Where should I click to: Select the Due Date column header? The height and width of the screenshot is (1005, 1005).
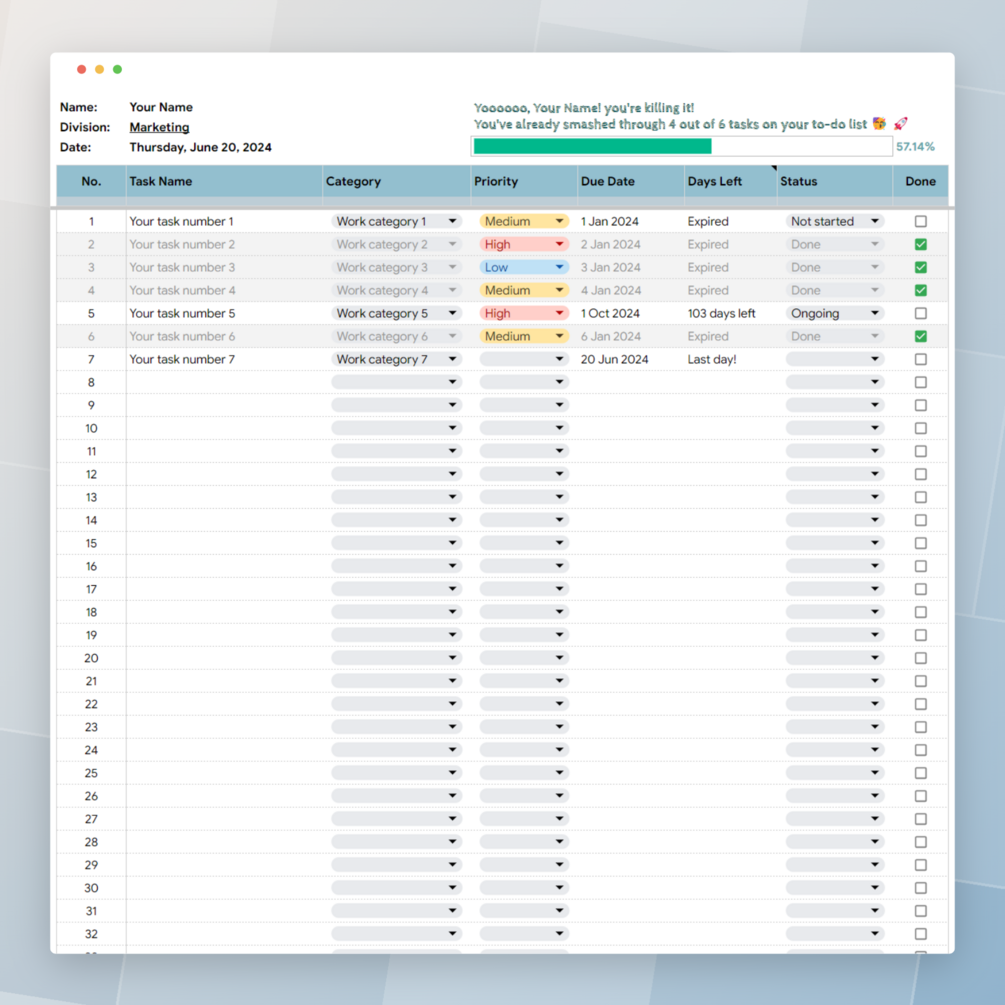(631, 181)
